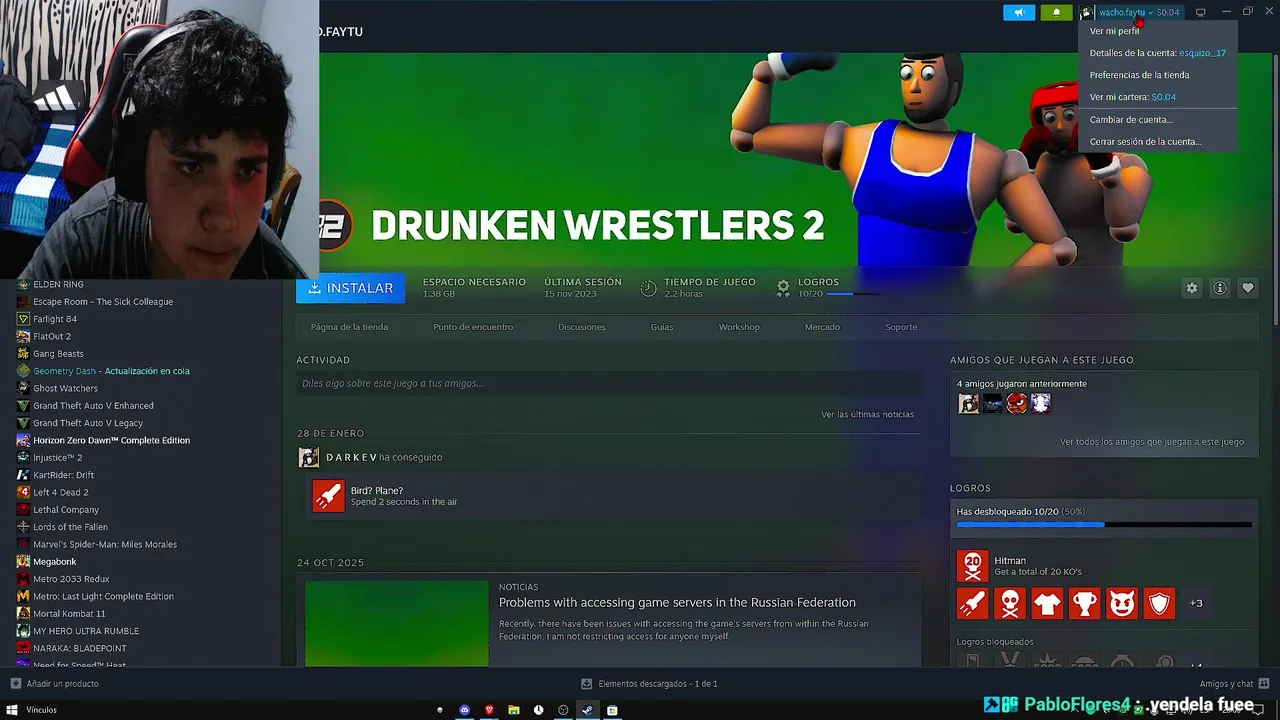Open the Mercado tab
1280x720 pixels.
tap(822, 327)
